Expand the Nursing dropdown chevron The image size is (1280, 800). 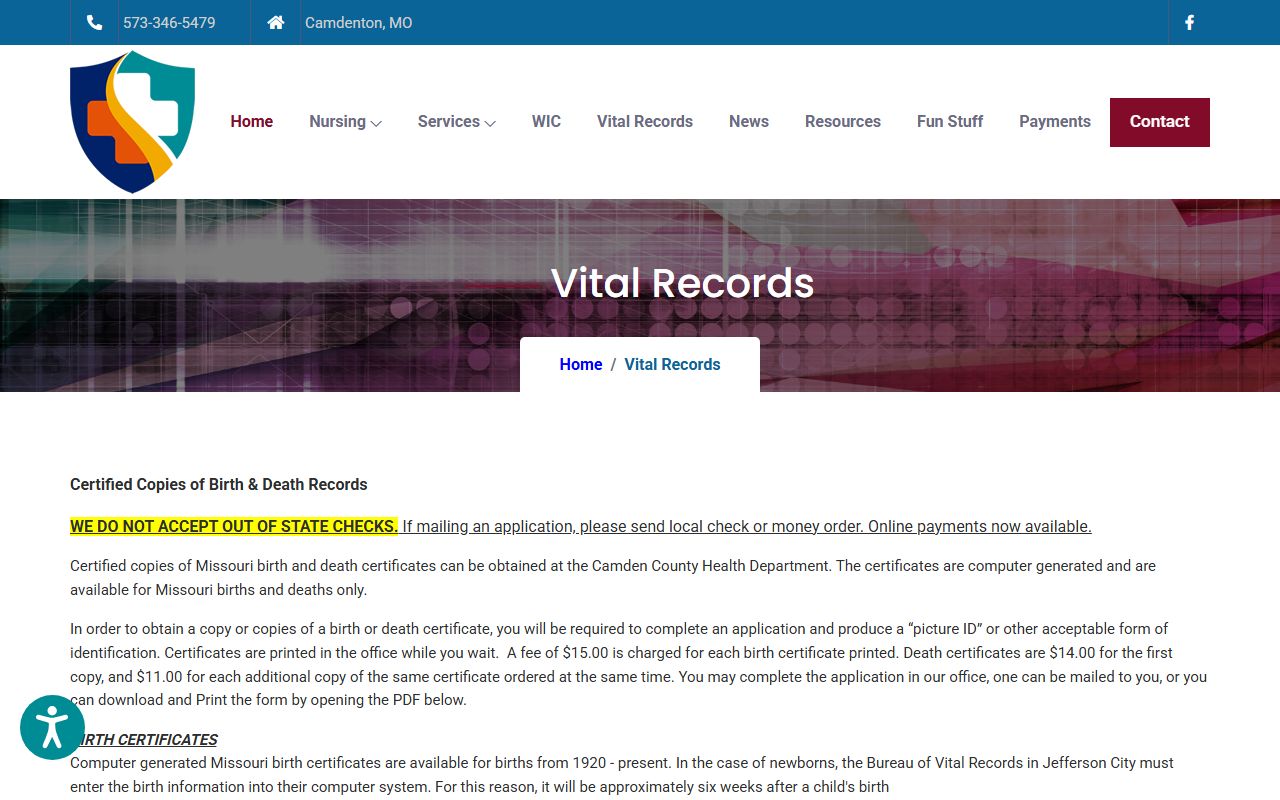(x=376, y=123)
